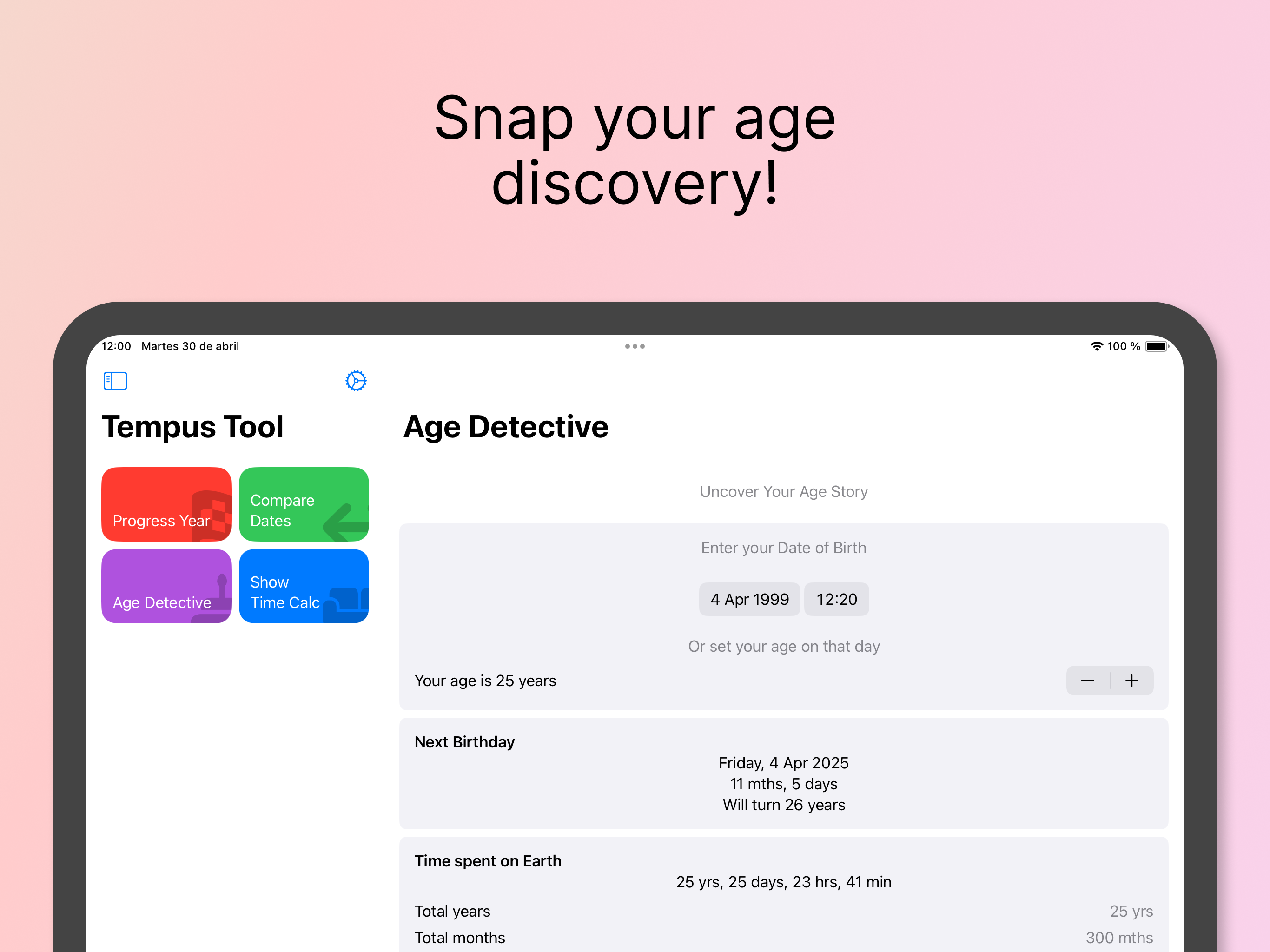Open settings gear icon

(x=356, y=381)
